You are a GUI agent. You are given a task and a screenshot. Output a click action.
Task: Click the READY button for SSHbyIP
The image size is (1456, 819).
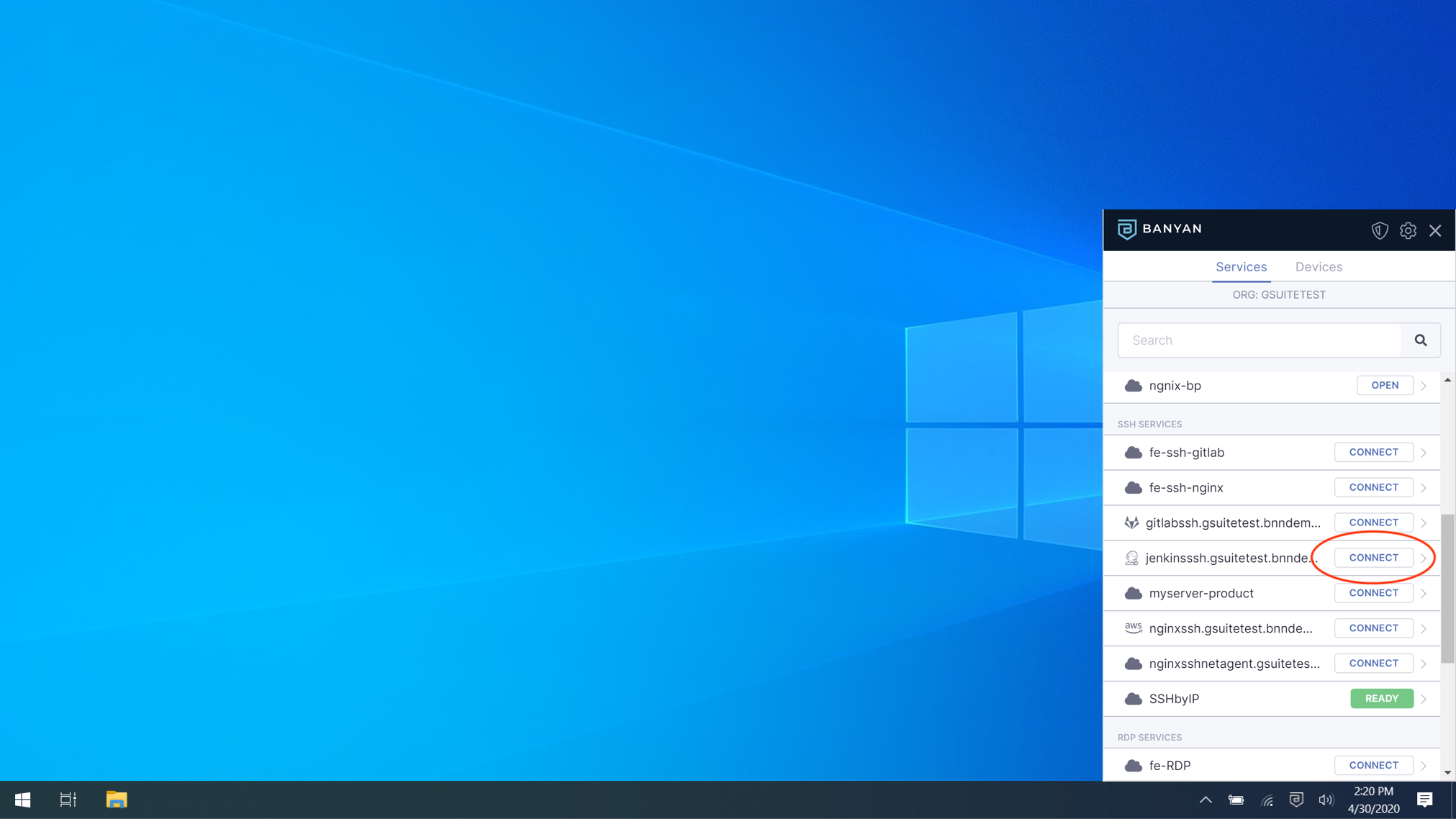point(1382,698)
